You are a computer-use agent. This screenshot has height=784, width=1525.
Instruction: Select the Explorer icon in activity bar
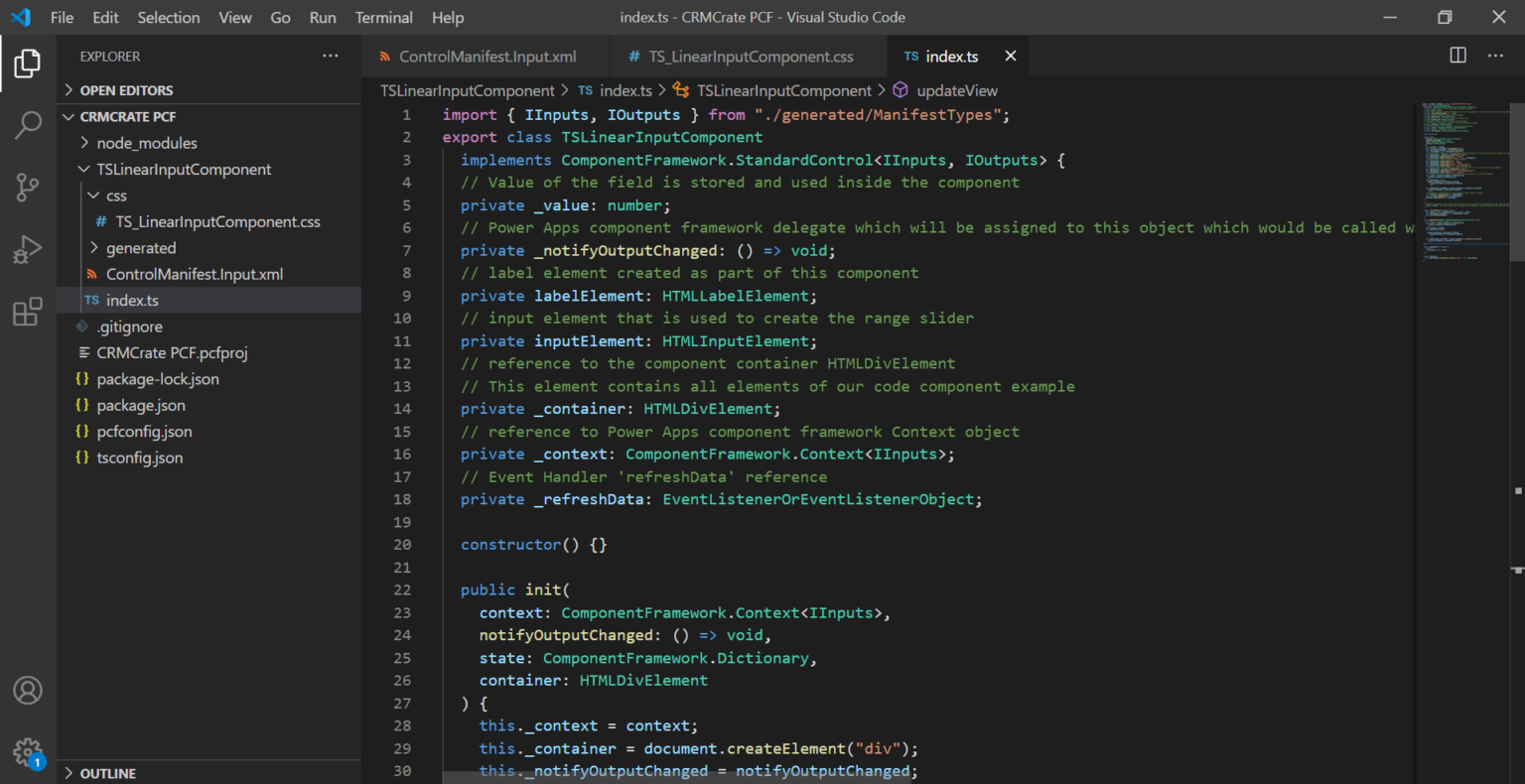[x=27, y=64]
